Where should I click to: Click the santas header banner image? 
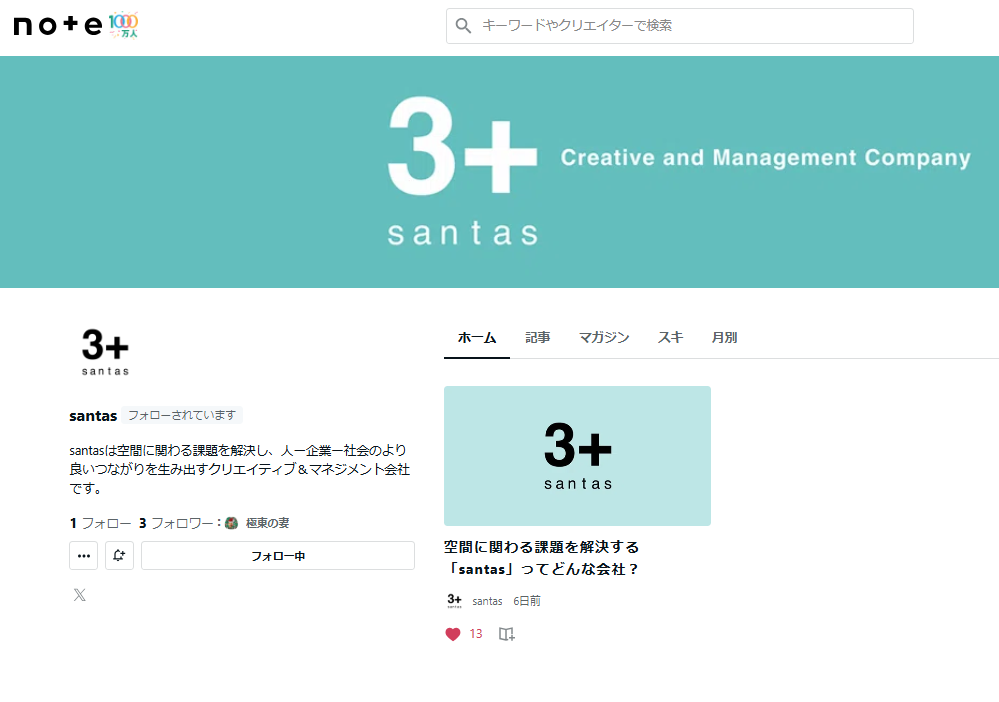pyautogui.click(x=500, y=172)
